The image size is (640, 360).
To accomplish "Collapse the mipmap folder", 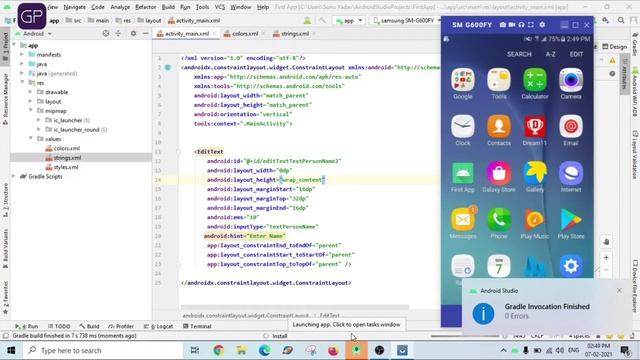I will pos(30,111).
